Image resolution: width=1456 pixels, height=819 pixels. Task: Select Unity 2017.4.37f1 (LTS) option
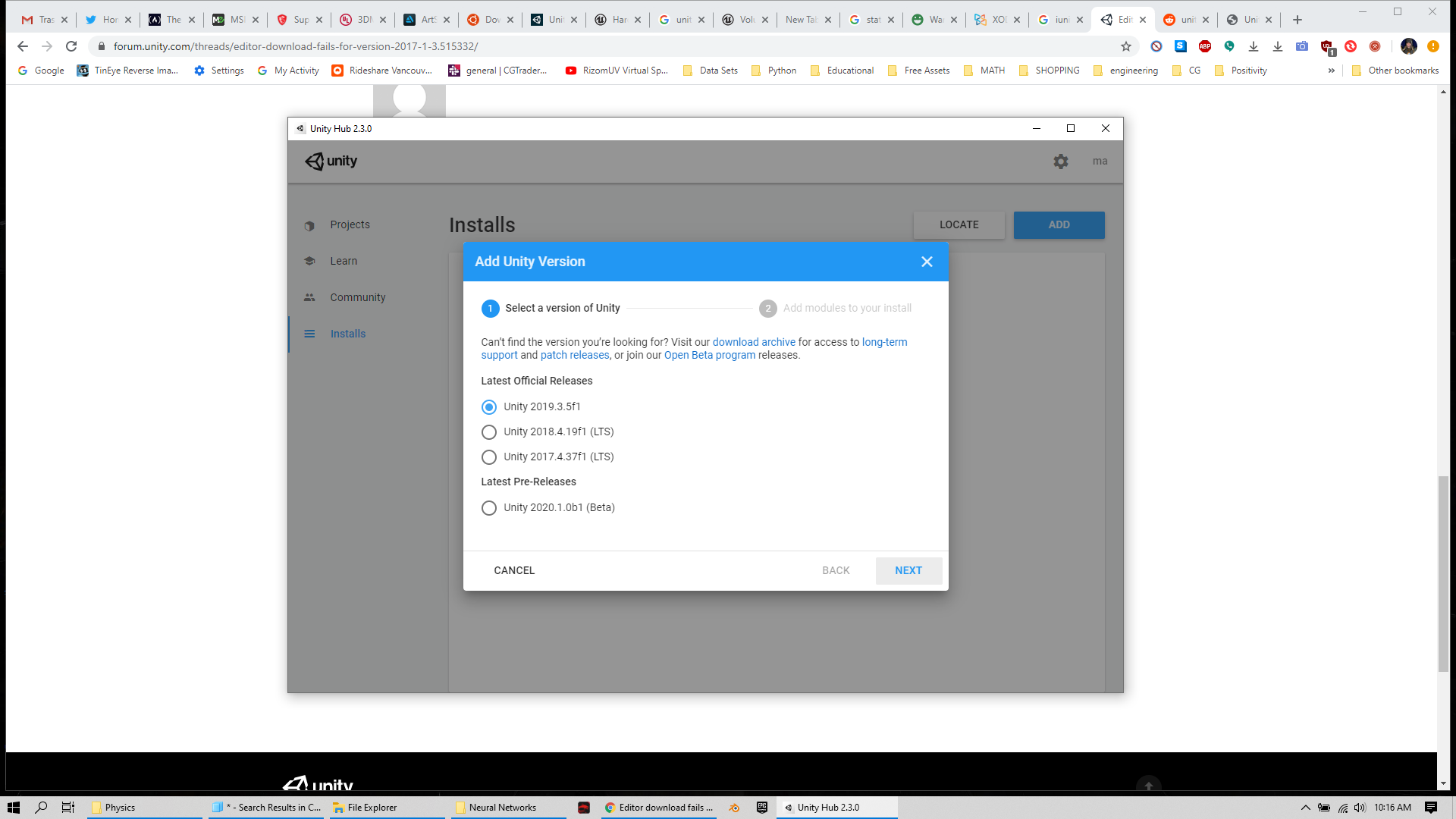click(x=489, y=457)
